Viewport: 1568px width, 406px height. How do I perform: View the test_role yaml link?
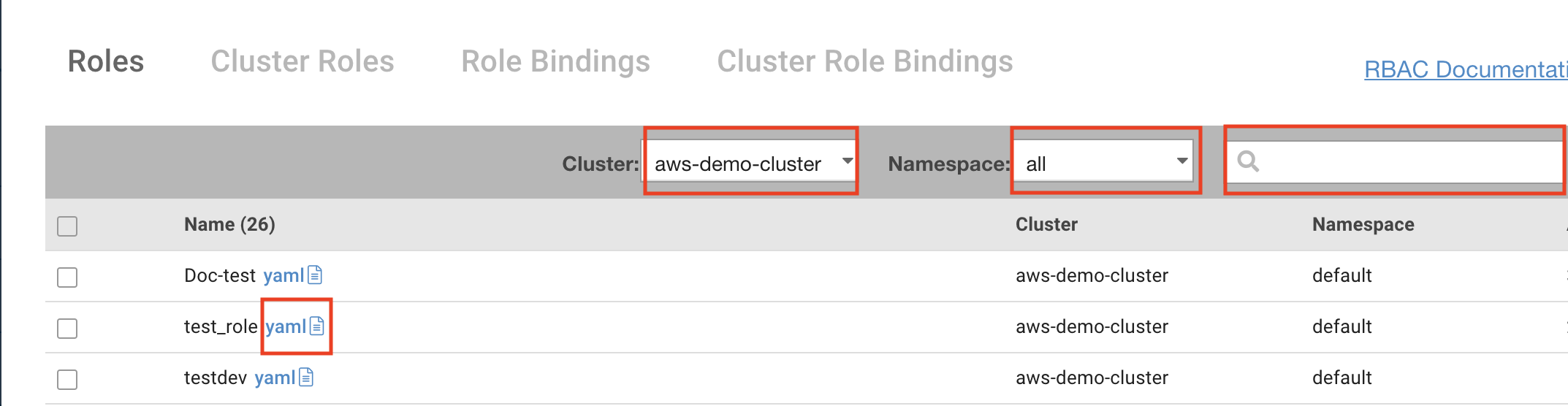pos(286,326)
